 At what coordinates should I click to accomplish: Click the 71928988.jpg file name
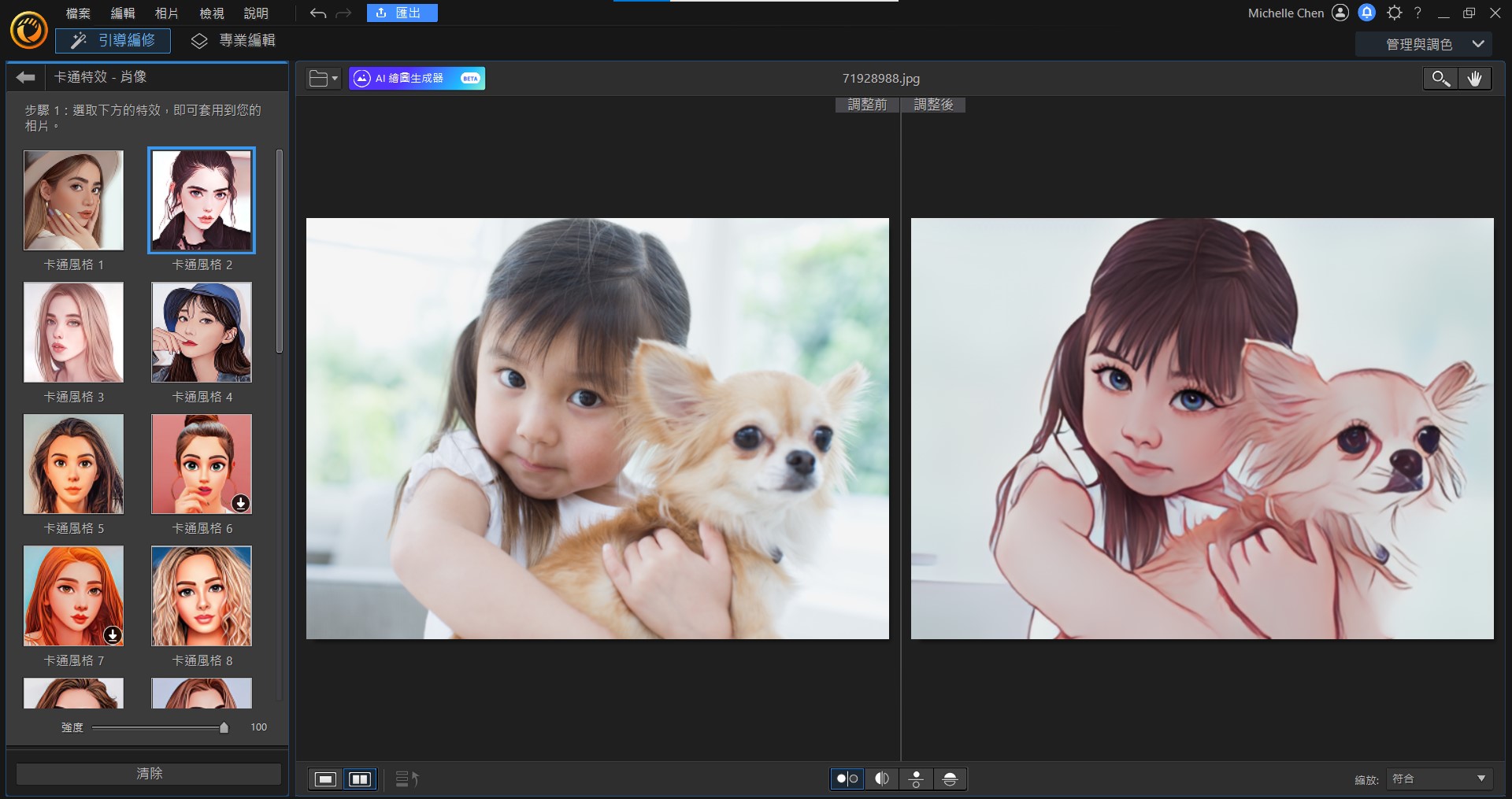click(x=881, y=79)
